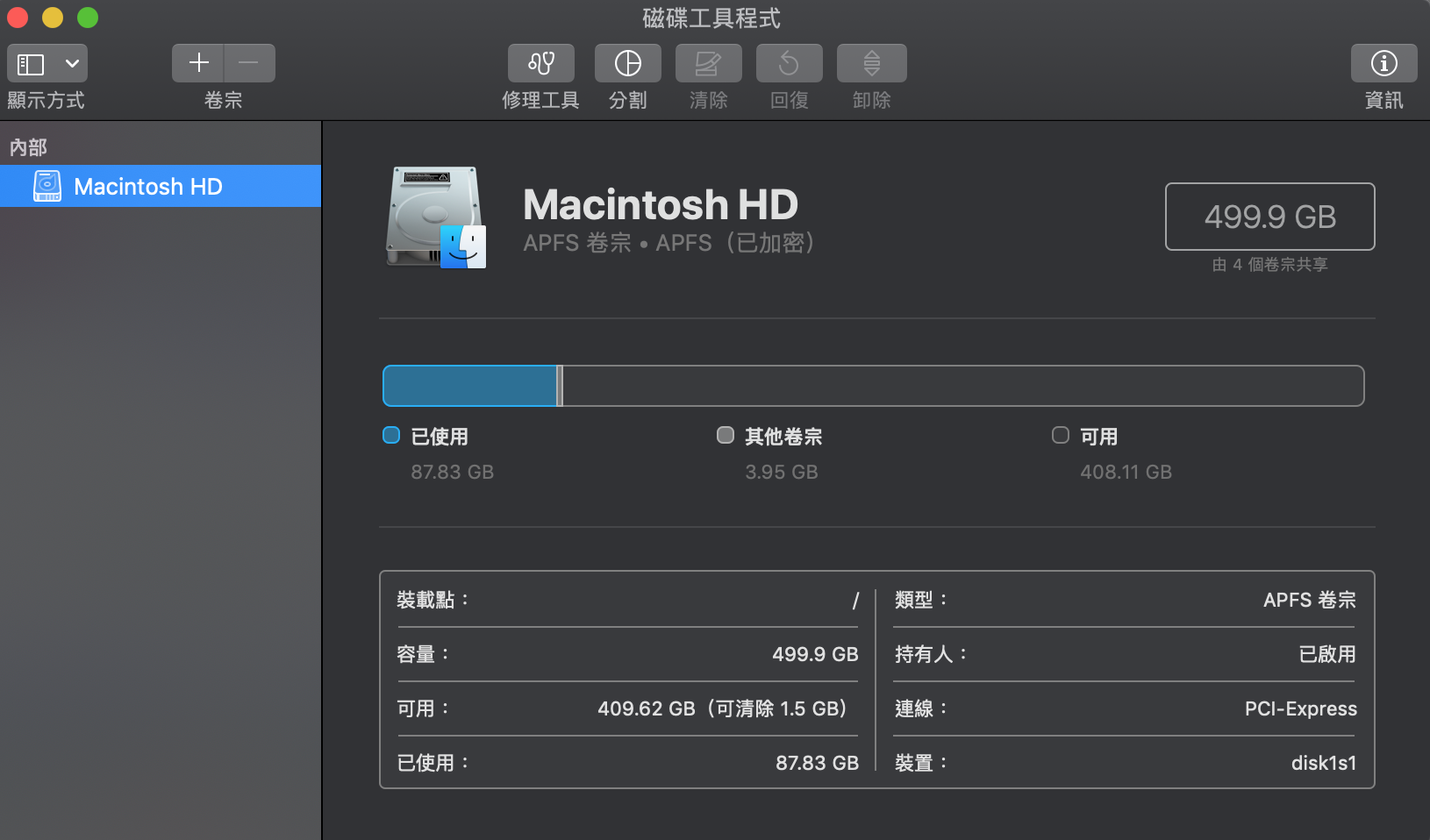Click the 卸除 (Unmount) toolbar icon
Image resolution: width=1430 pixels, height=840 pixels.
point(870,63)
